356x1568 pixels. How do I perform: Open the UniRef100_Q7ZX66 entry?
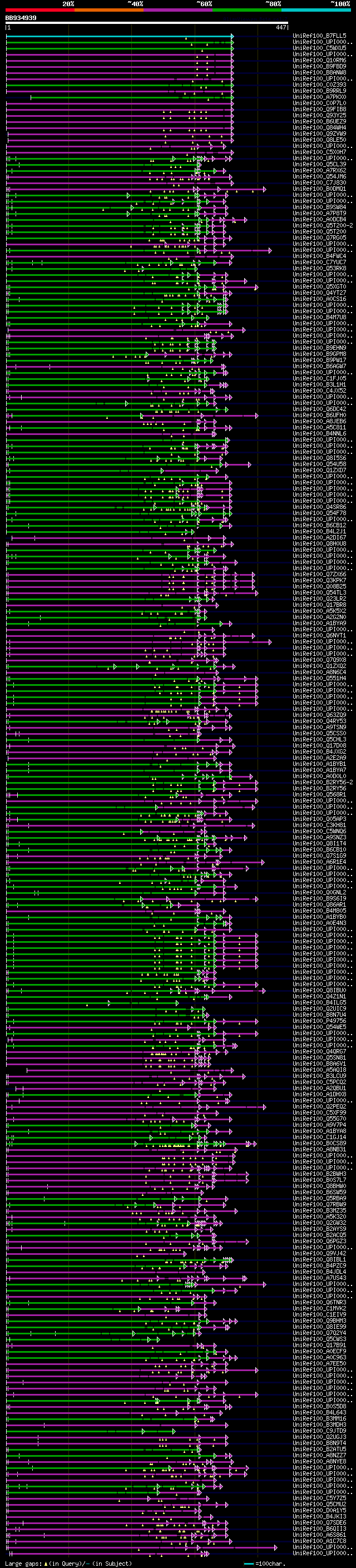[x=319, y=575]
